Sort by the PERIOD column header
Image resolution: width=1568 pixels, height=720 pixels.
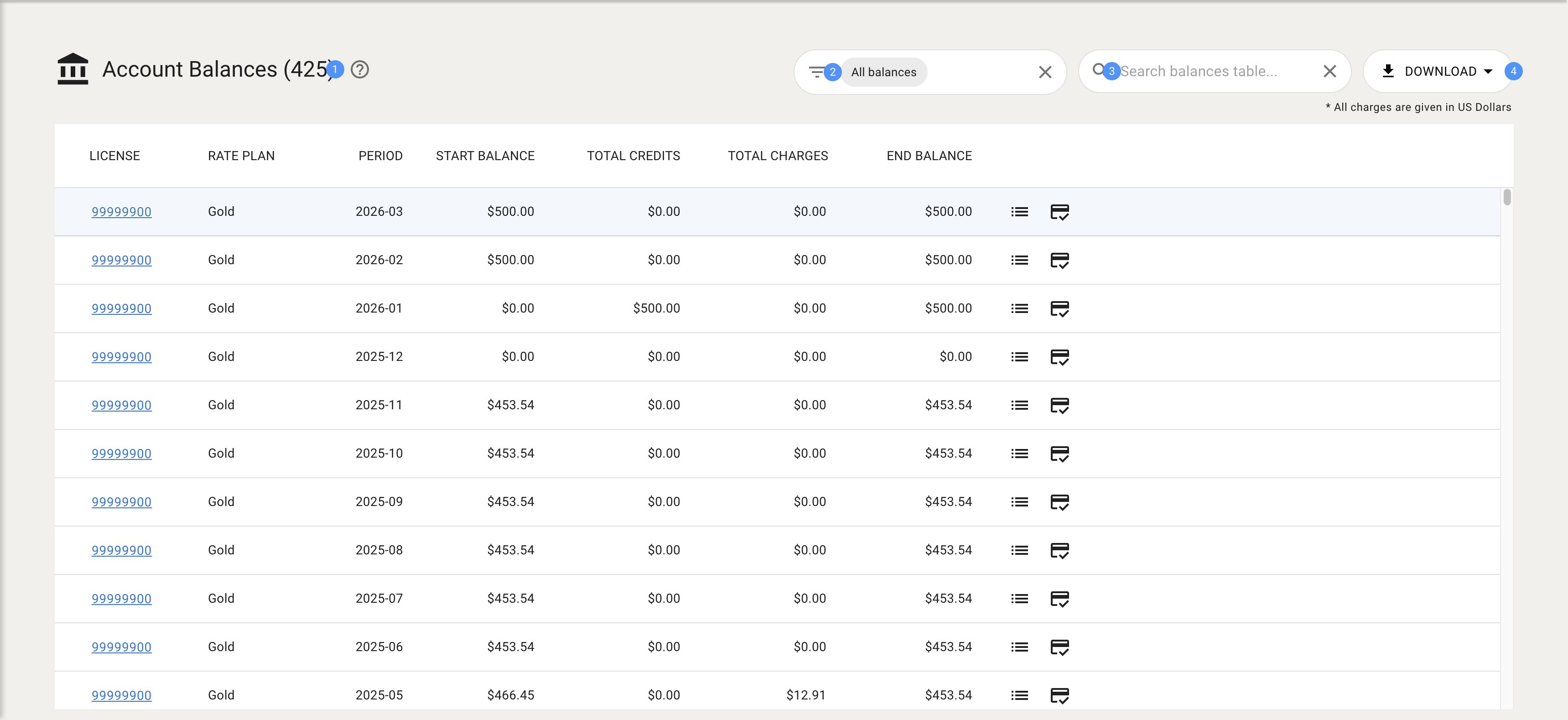pyautogui.click(x=380, y=156)
